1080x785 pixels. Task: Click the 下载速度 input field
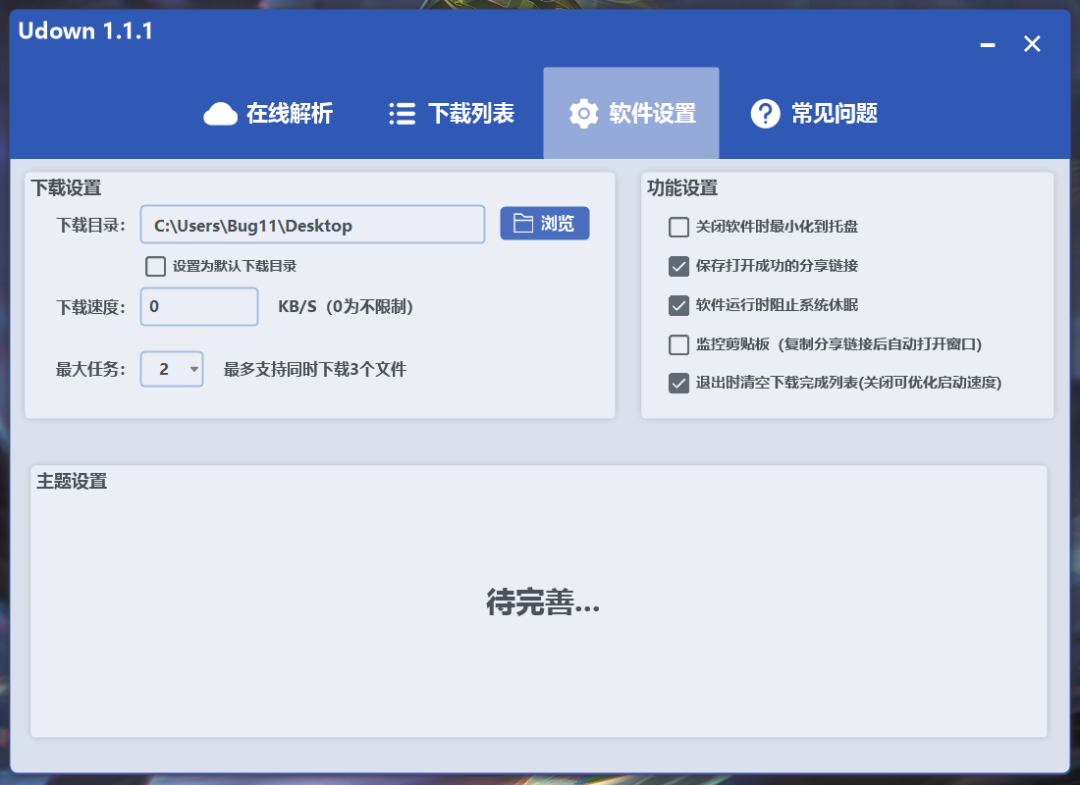tap(199, 306)
